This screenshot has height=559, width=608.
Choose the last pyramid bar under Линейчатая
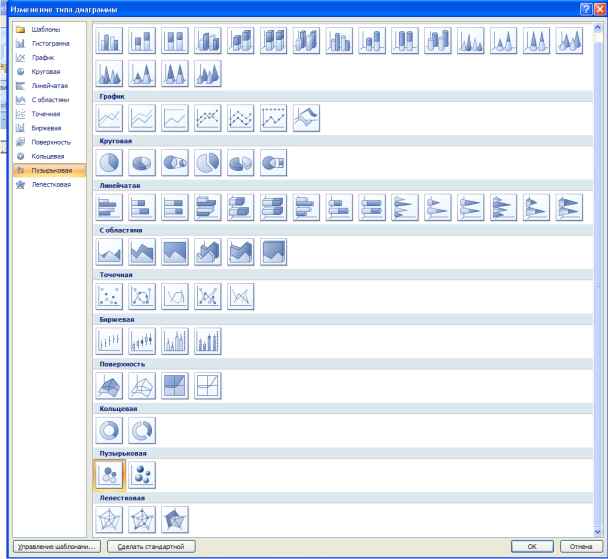(569, 207)
